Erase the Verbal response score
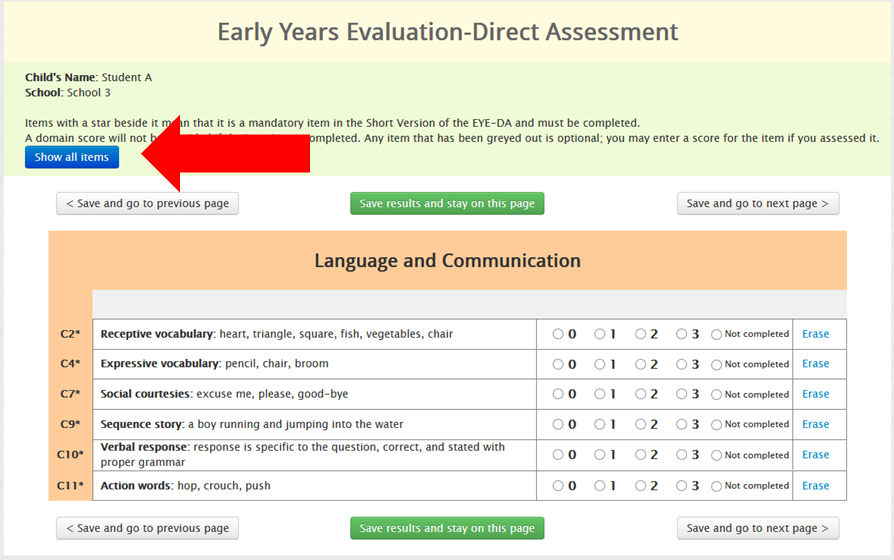 tap(815, 455)
